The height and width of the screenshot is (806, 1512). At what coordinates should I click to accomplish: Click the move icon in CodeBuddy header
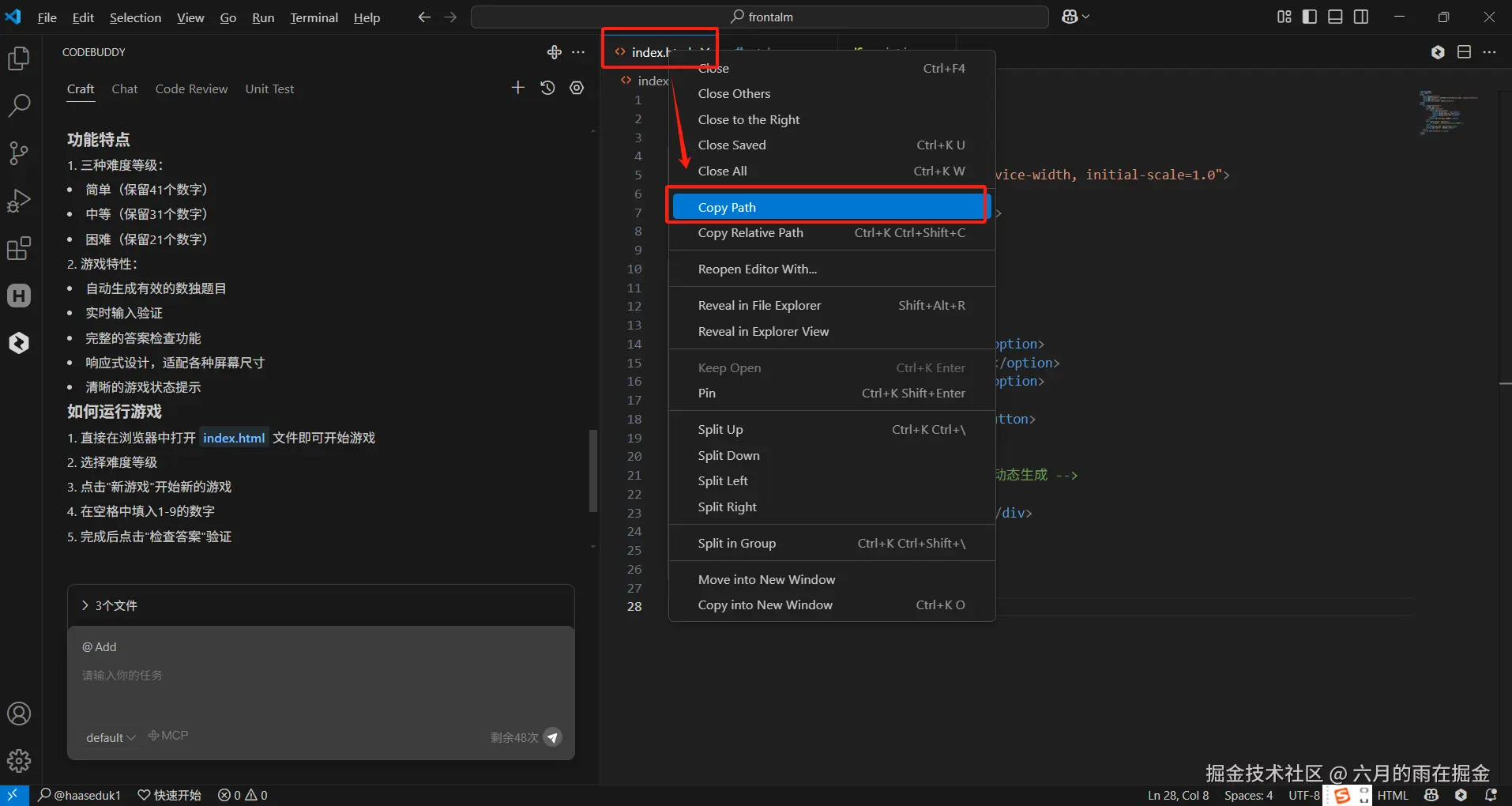pyautogui.click(x=554, y=52)
